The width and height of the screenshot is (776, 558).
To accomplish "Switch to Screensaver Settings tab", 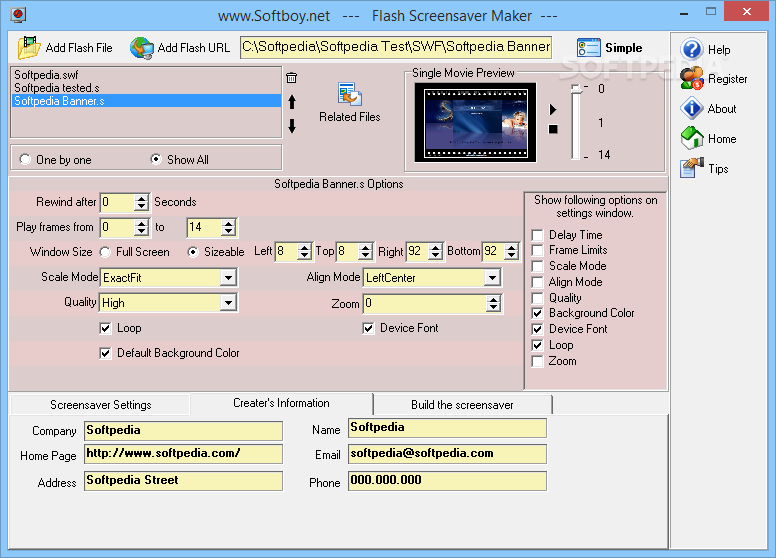I will 100,405.
